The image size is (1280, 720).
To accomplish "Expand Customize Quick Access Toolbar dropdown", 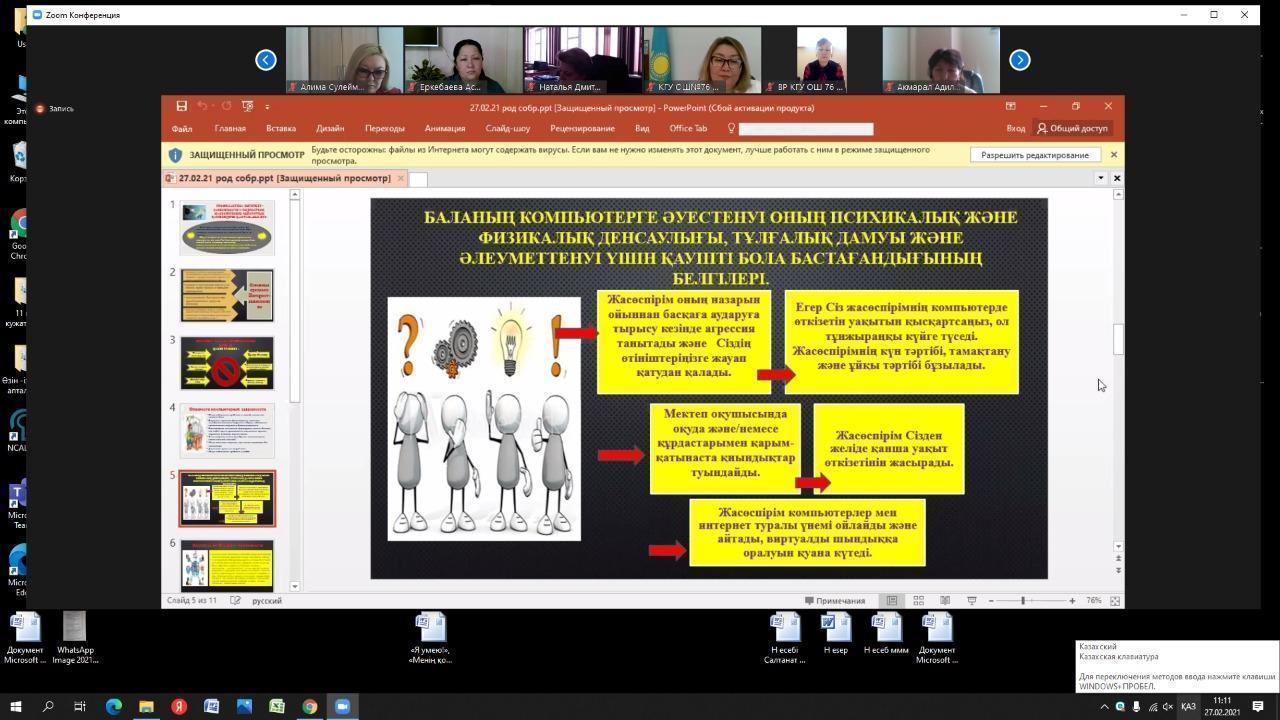I will coord(267,106).
